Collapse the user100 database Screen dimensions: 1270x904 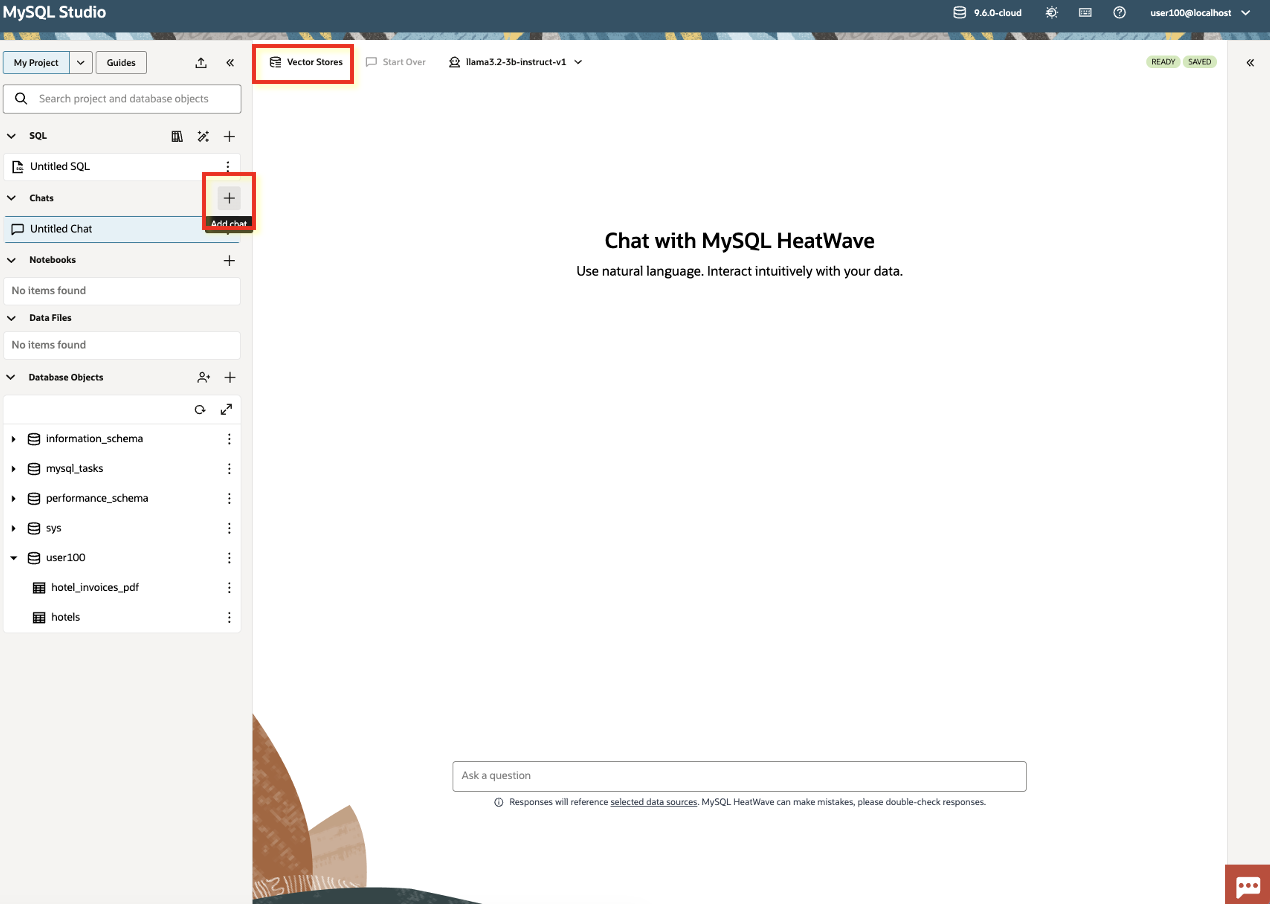[x=14, y=558]
